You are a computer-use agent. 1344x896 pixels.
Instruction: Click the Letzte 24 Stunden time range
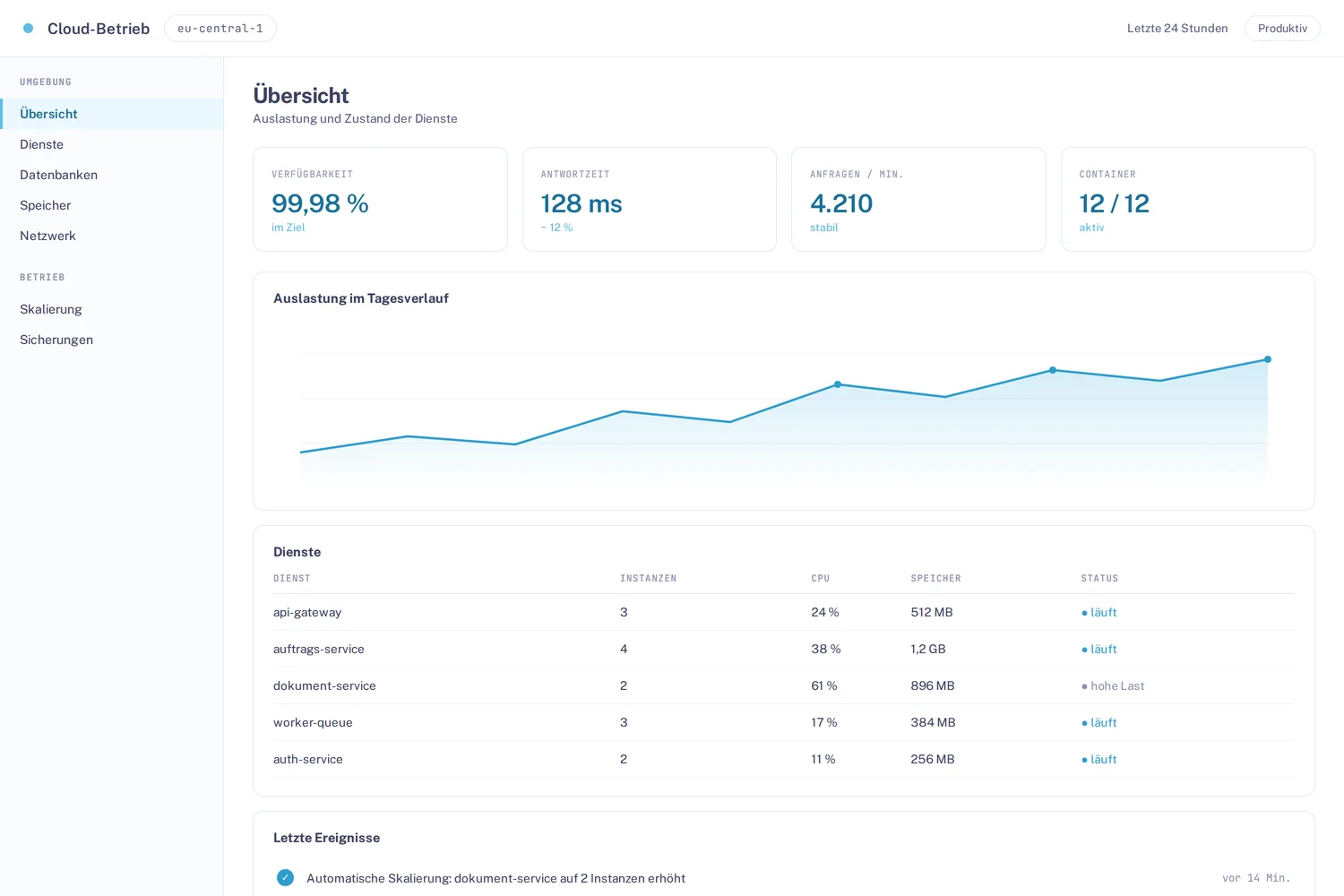tap(1177, 29)
